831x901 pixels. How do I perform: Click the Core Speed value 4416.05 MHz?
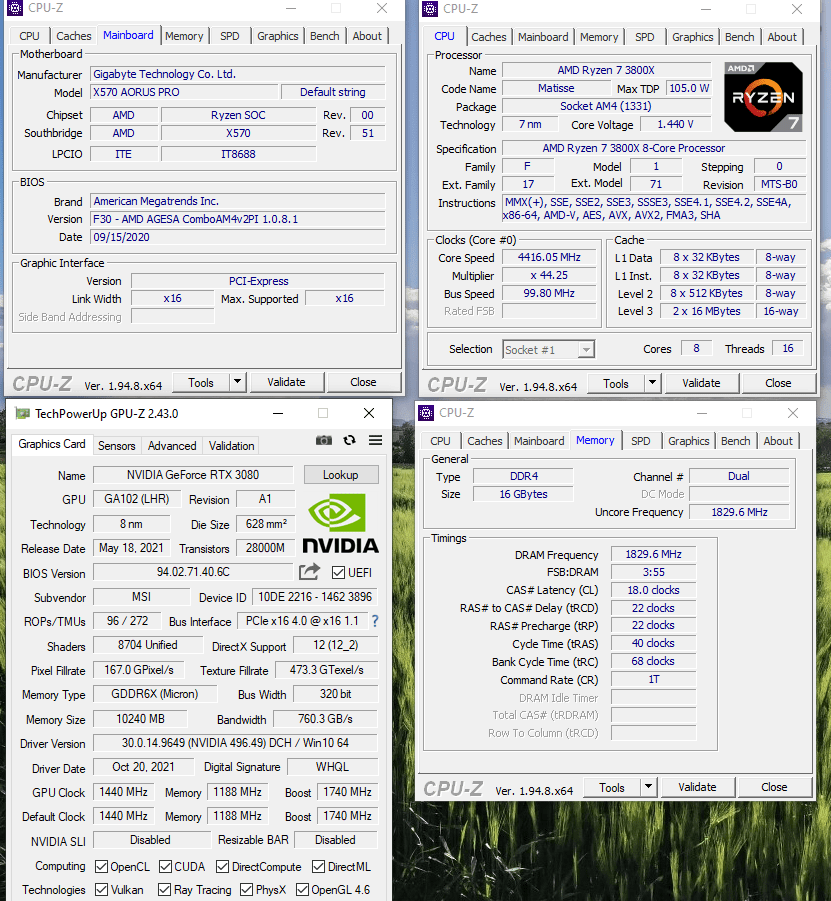point(549,257)
